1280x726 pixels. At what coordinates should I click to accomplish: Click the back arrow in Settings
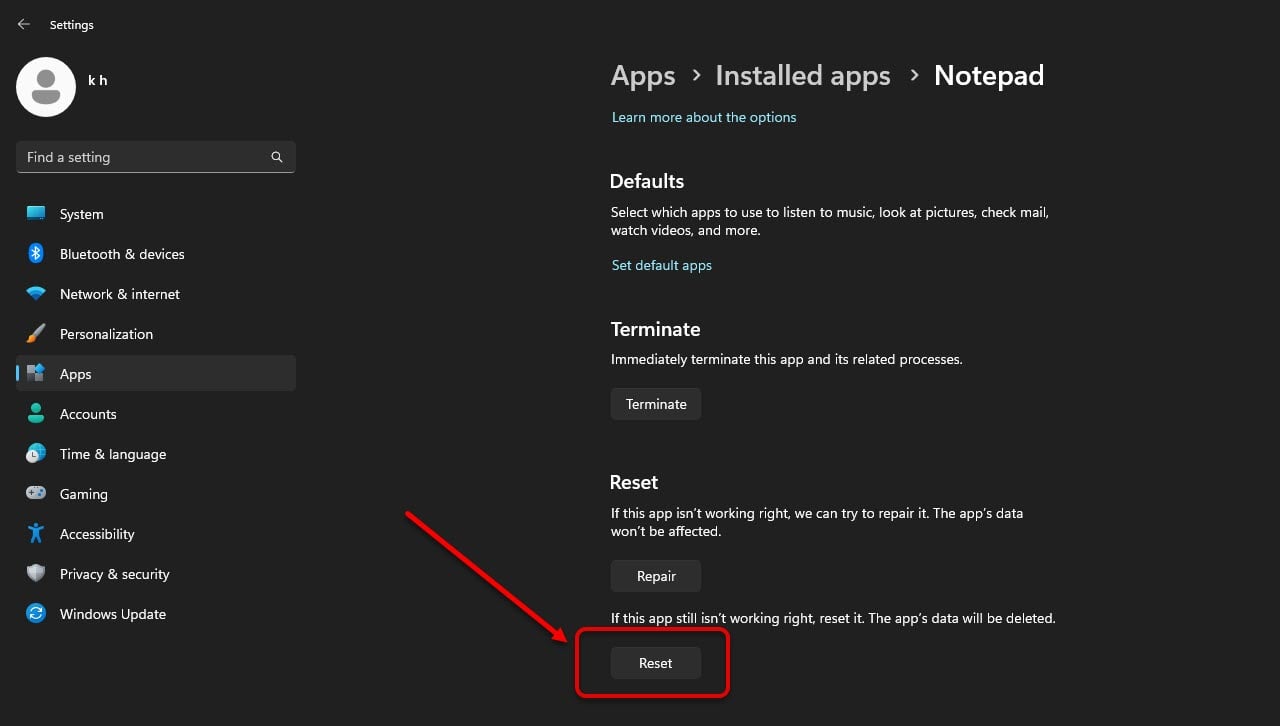pos(24,24)
